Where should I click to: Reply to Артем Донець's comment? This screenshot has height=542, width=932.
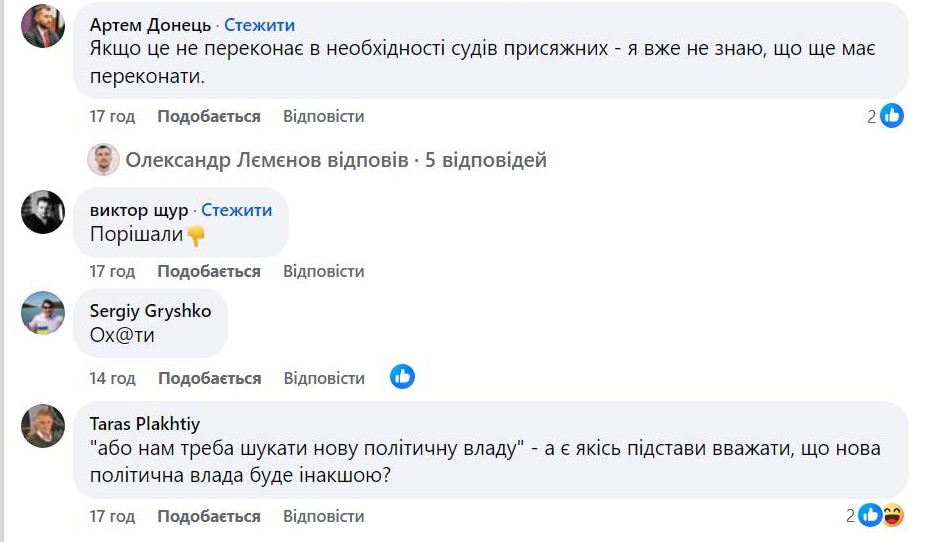(323, 116)
